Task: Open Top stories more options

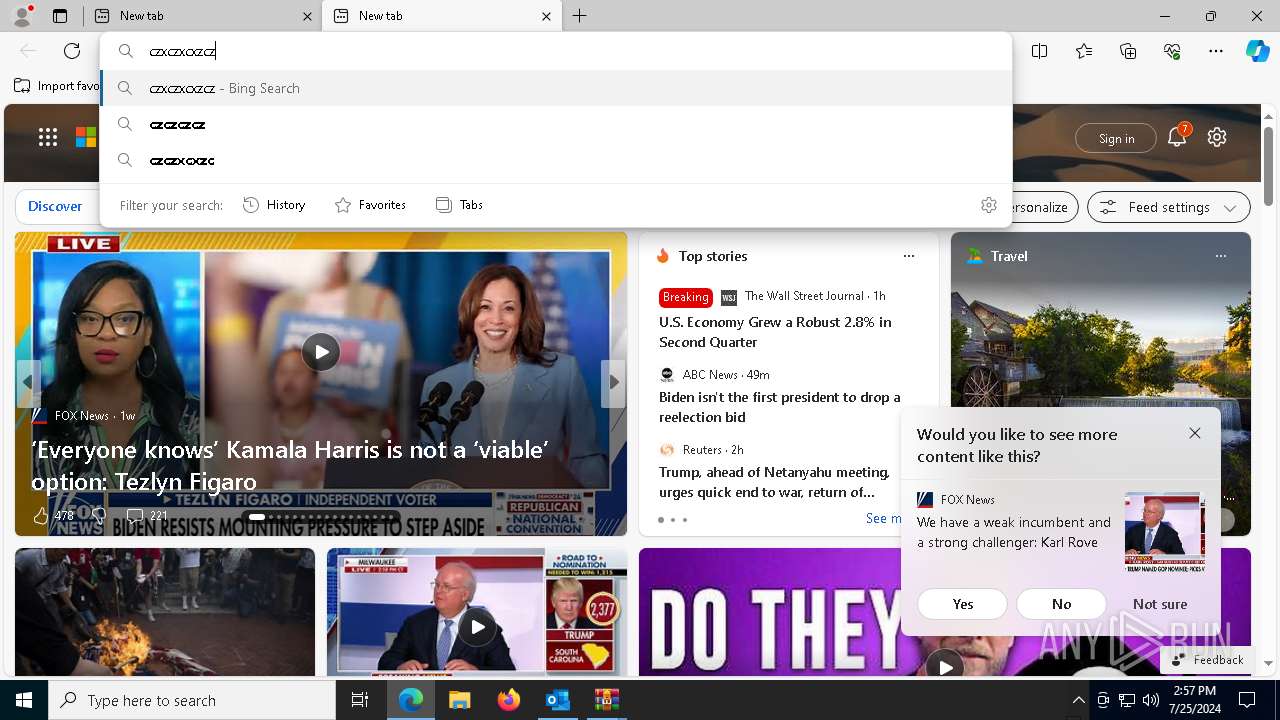Action: (x=909, y=256)
